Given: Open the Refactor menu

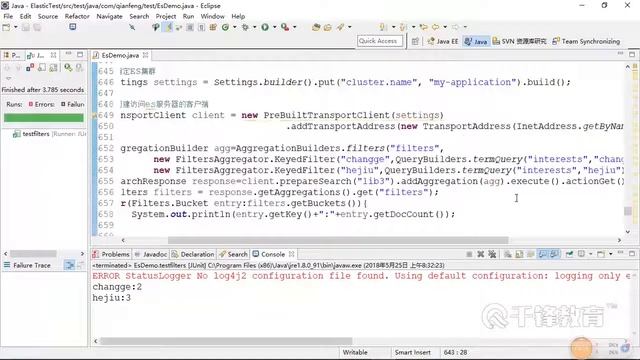Looking at the screenshot, I should pyautogui.click(x=77, y=16).
